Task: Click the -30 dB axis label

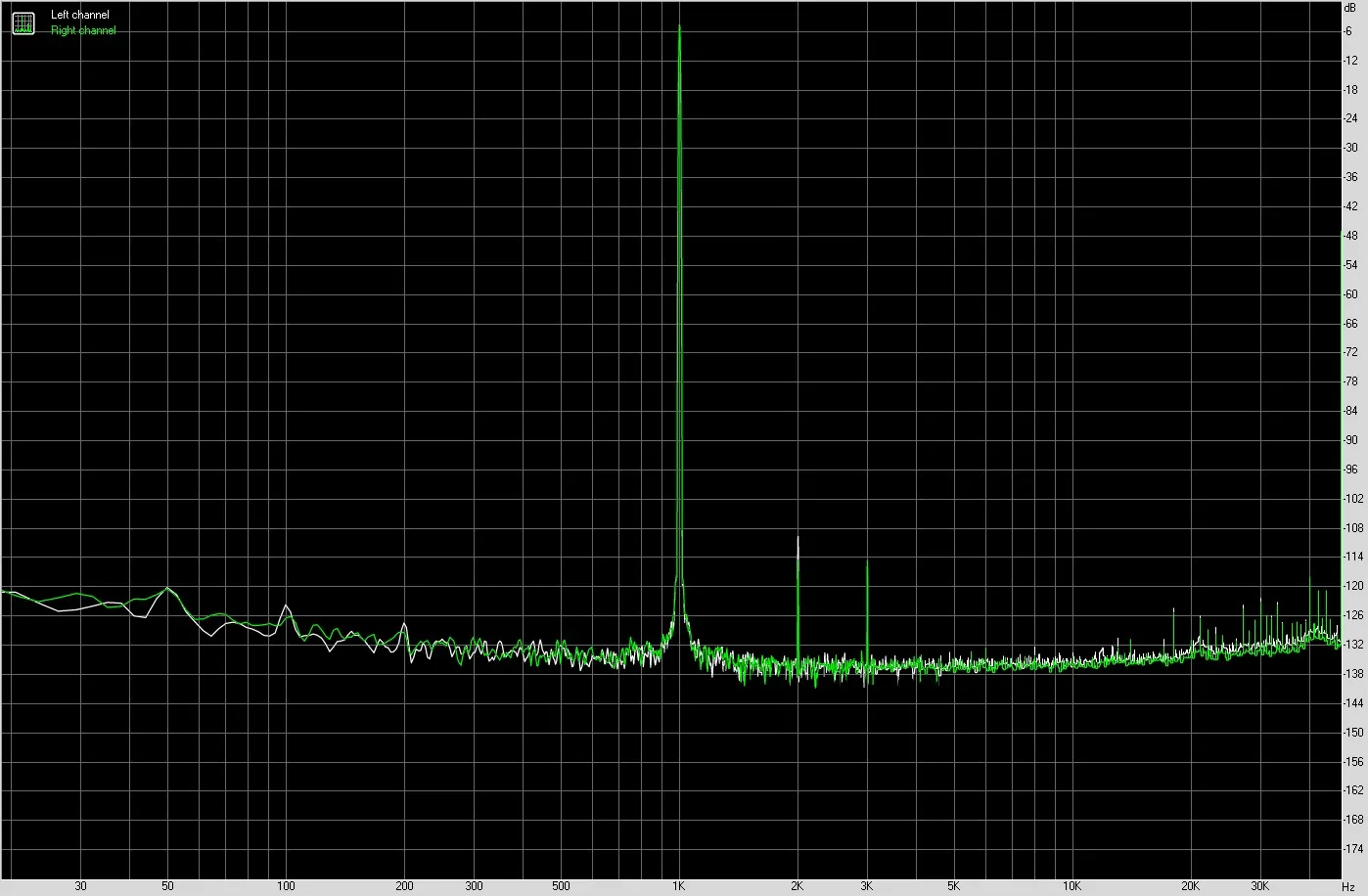Action: pos(1350,148)
